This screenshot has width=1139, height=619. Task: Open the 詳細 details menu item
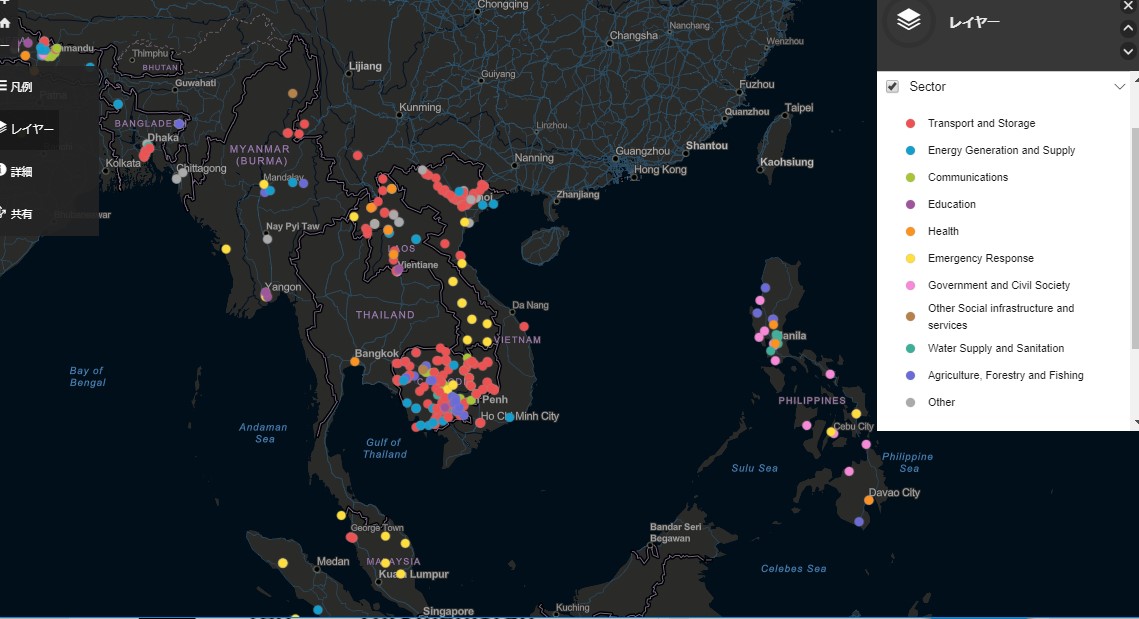(x=16, y=171)
